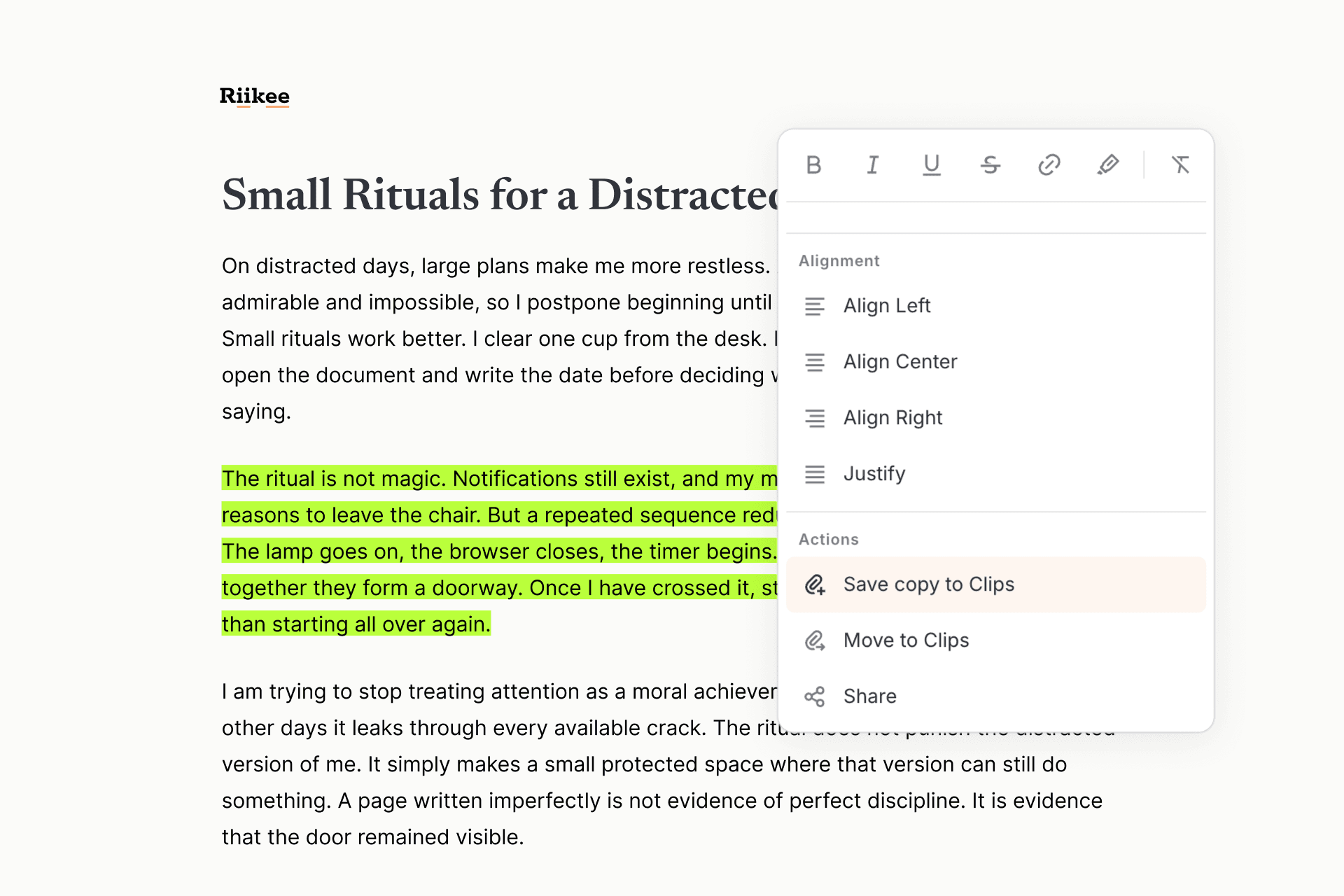Click the Align Right lines icon
Screen dimensions: 1344x896
(x=814, y=418)
